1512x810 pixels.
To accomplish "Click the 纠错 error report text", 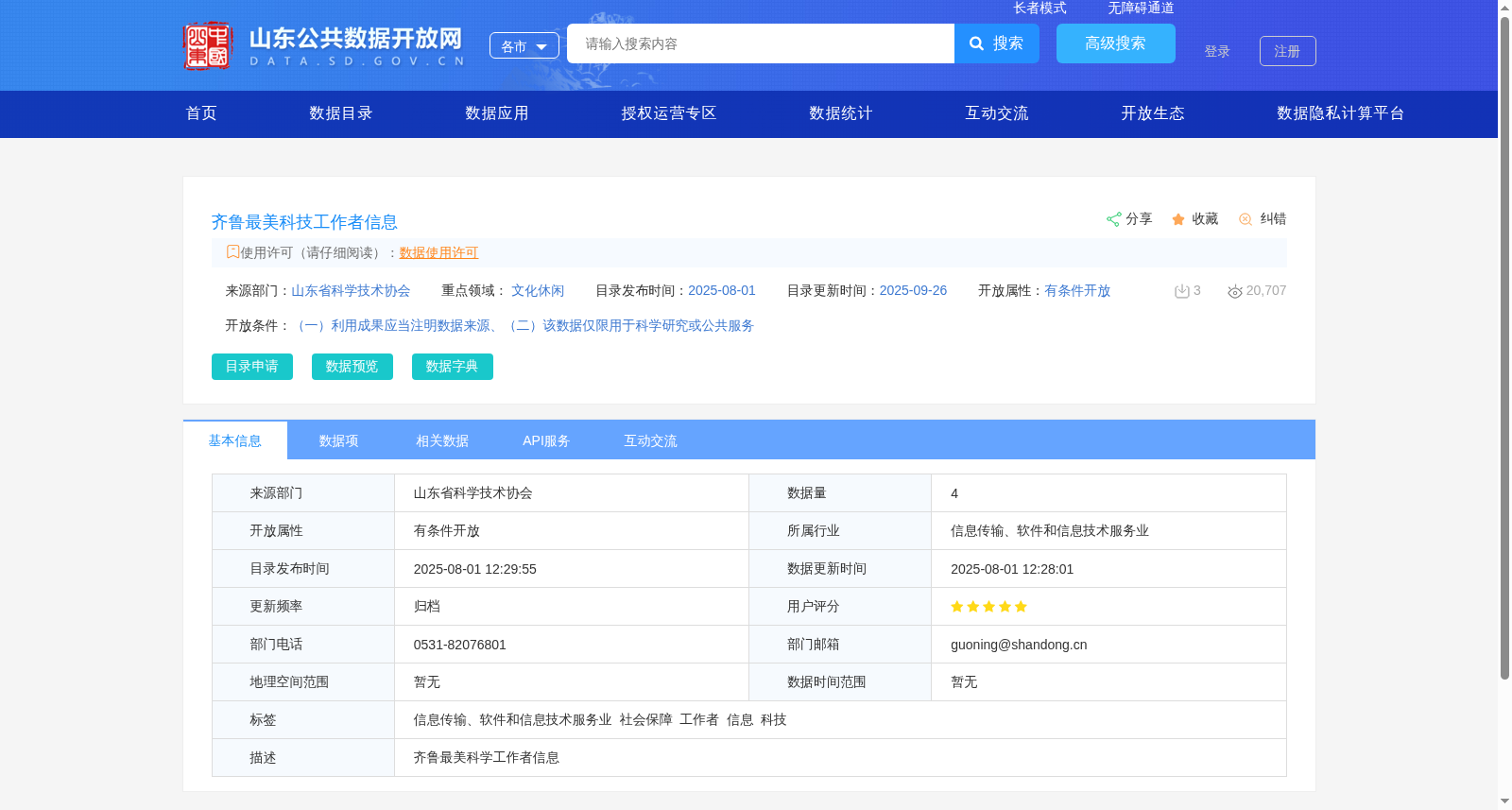I will click(1273, 219).
